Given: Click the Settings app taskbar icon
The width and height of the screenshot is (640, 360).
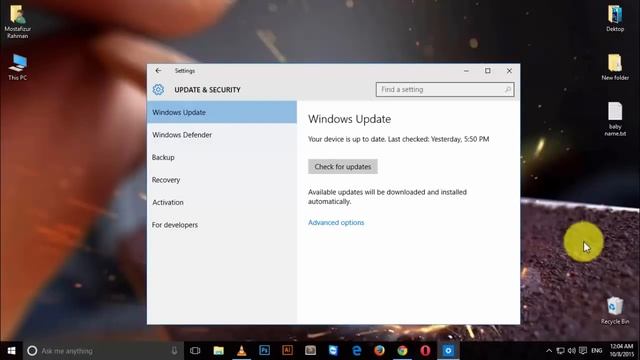Looking at the screenshot, I should [x=448, y=351].
